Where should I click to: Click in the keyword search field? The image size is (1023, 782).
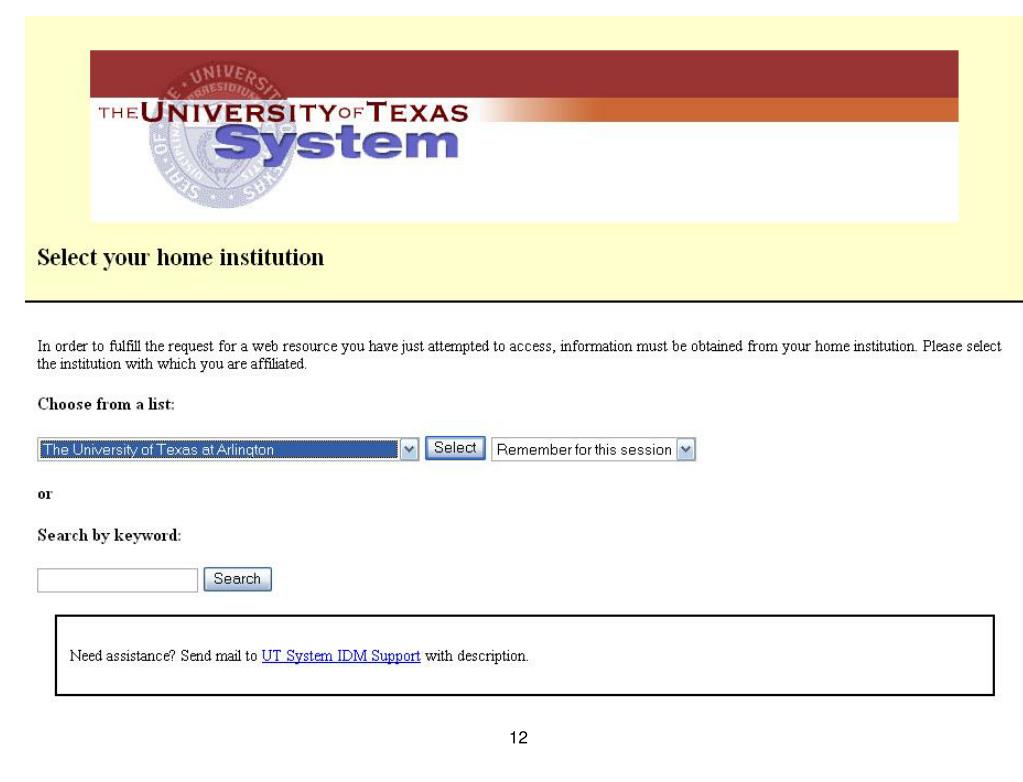pos(117,580)
